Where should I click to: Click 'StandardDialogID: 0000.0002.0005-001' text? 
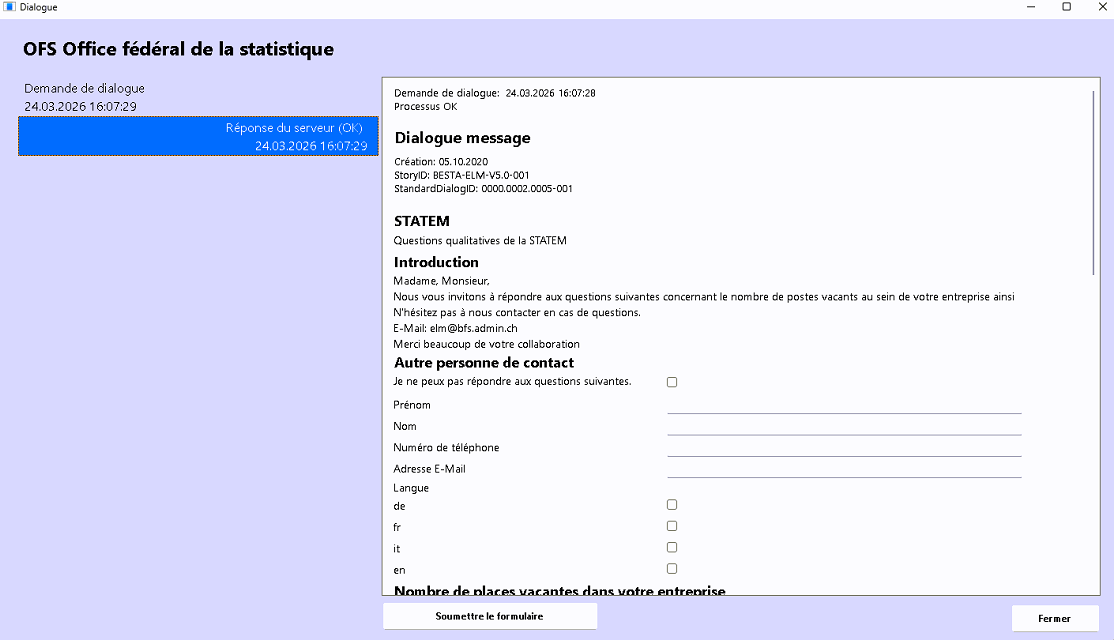[x=483, y=189]
